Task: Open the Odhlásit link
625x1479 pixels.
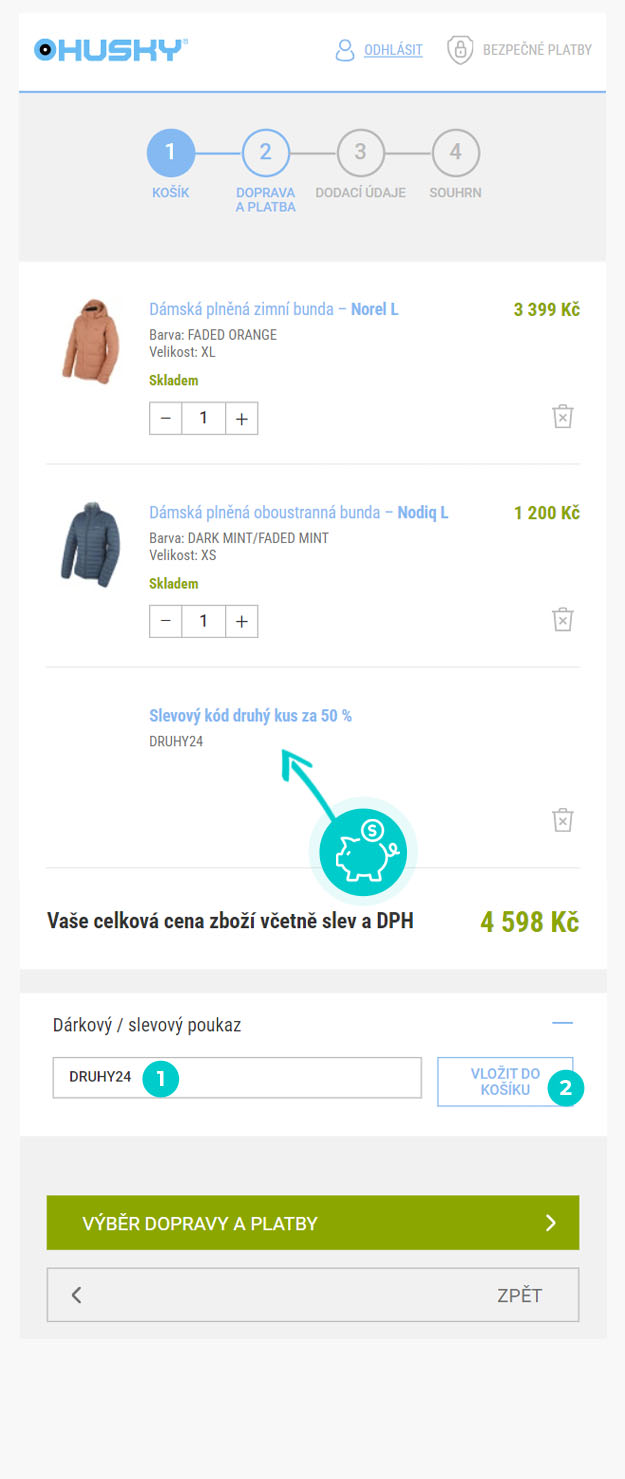Action: click(x=393, y=50)
